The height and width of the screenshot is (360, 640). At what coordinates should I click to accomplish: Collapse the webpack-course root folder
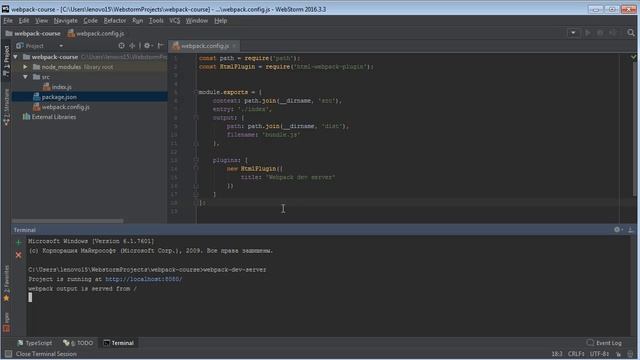coord(16,57)
